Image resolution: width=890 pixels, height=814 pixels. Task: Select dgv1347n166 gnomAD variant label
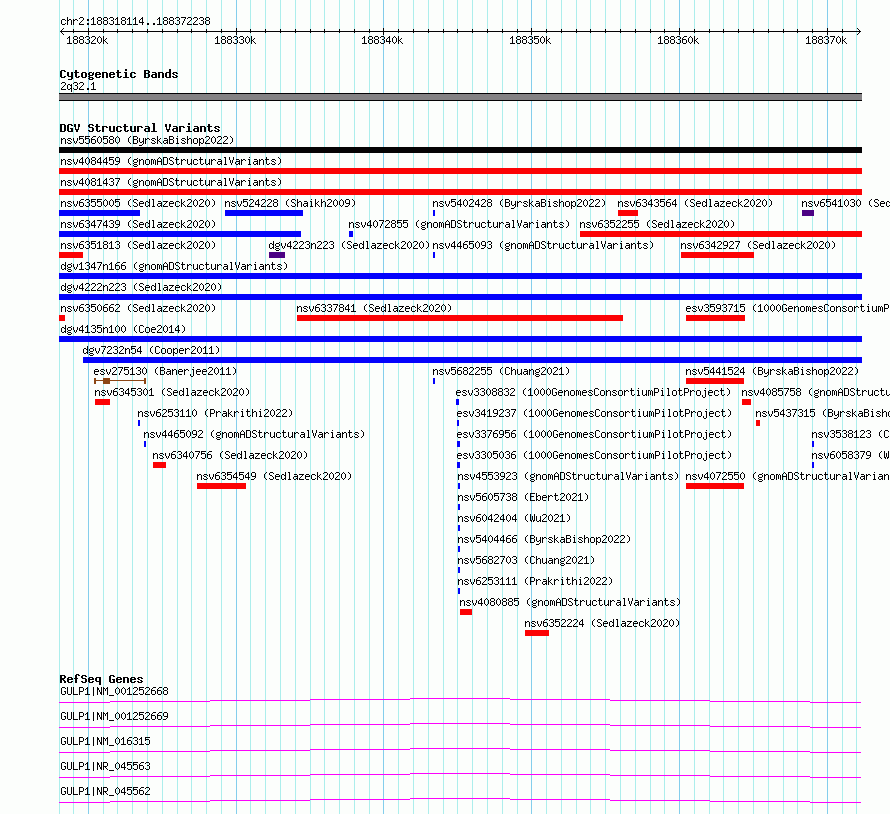(x=174, y=266)
